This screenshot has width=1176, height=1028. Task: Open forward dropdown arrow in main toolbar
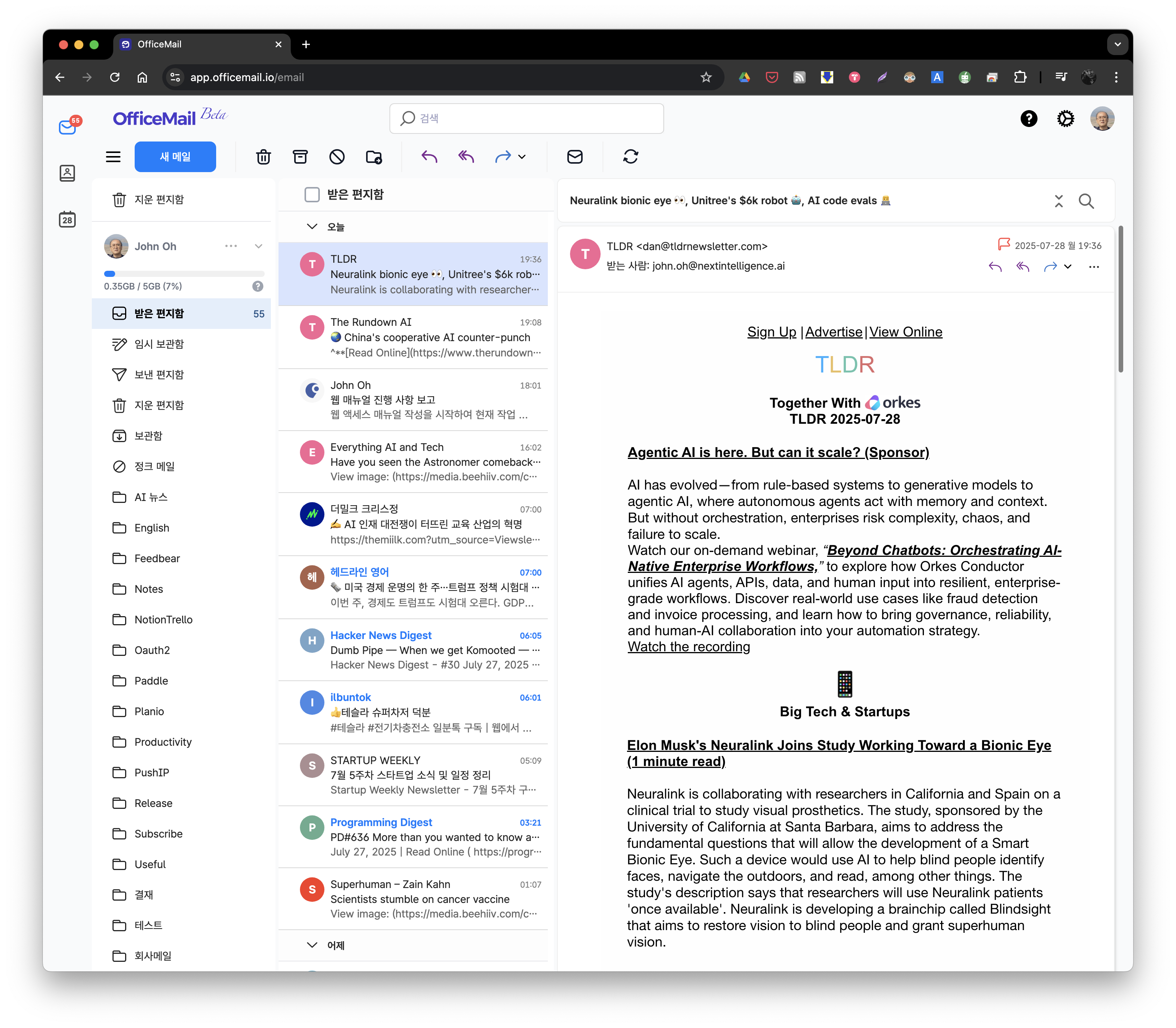(522, 157)
